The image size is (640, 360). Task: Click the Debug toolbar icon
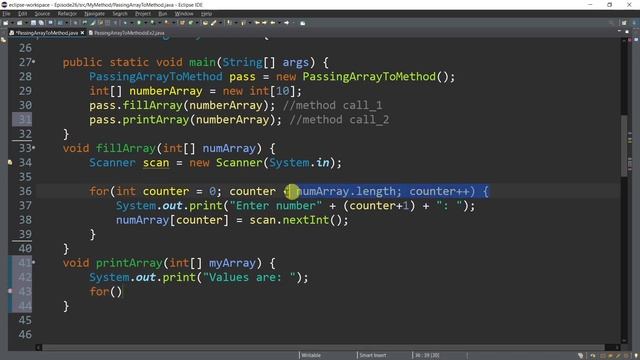pos(124,23)
